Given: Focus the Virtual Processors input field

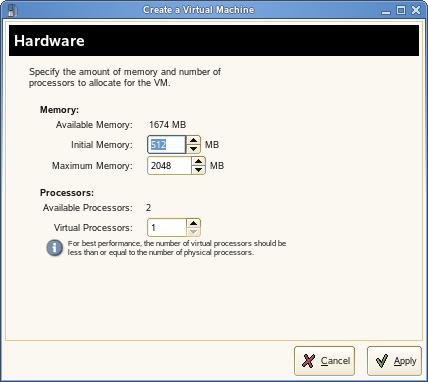Looking at the screenshot, I should [167, 228].
